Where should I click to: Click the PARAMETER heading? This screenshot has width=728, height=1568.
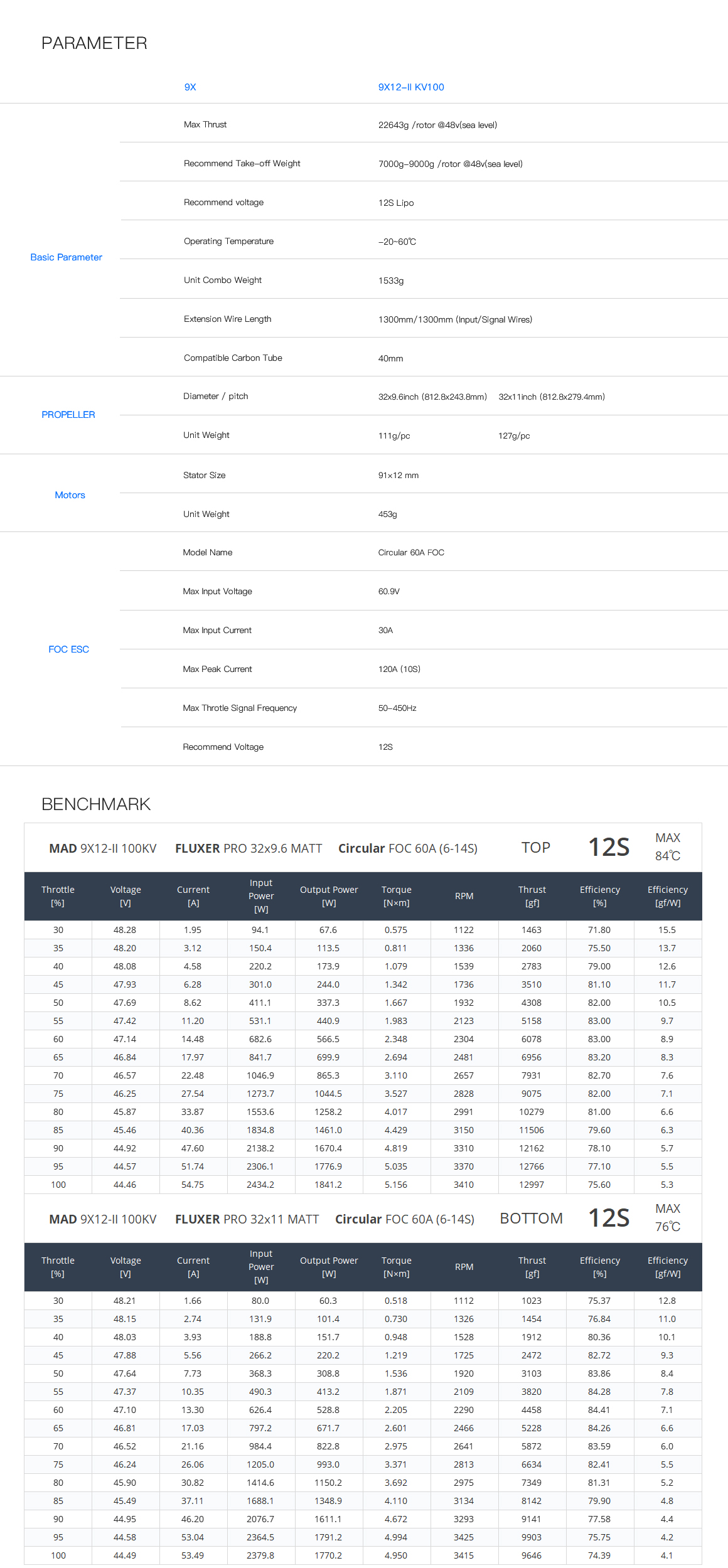point(94,43)
